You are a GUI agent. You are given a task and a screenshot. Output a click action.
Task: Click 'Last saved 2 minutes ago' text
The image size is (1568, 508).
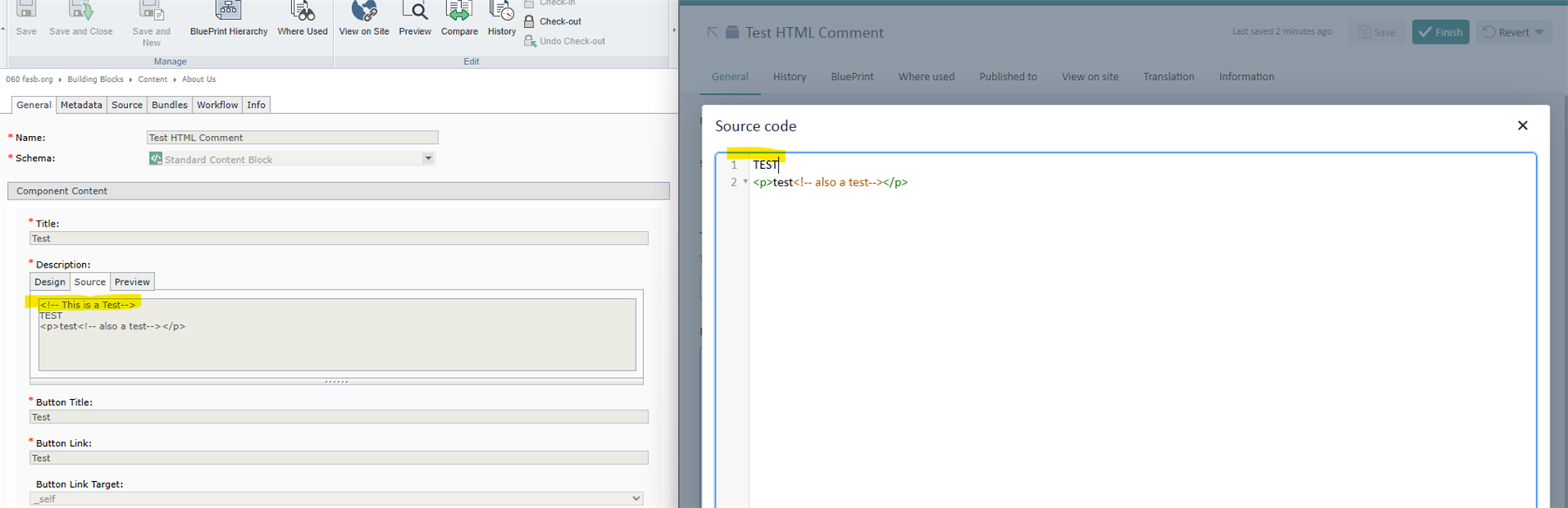coord(1281,31)
